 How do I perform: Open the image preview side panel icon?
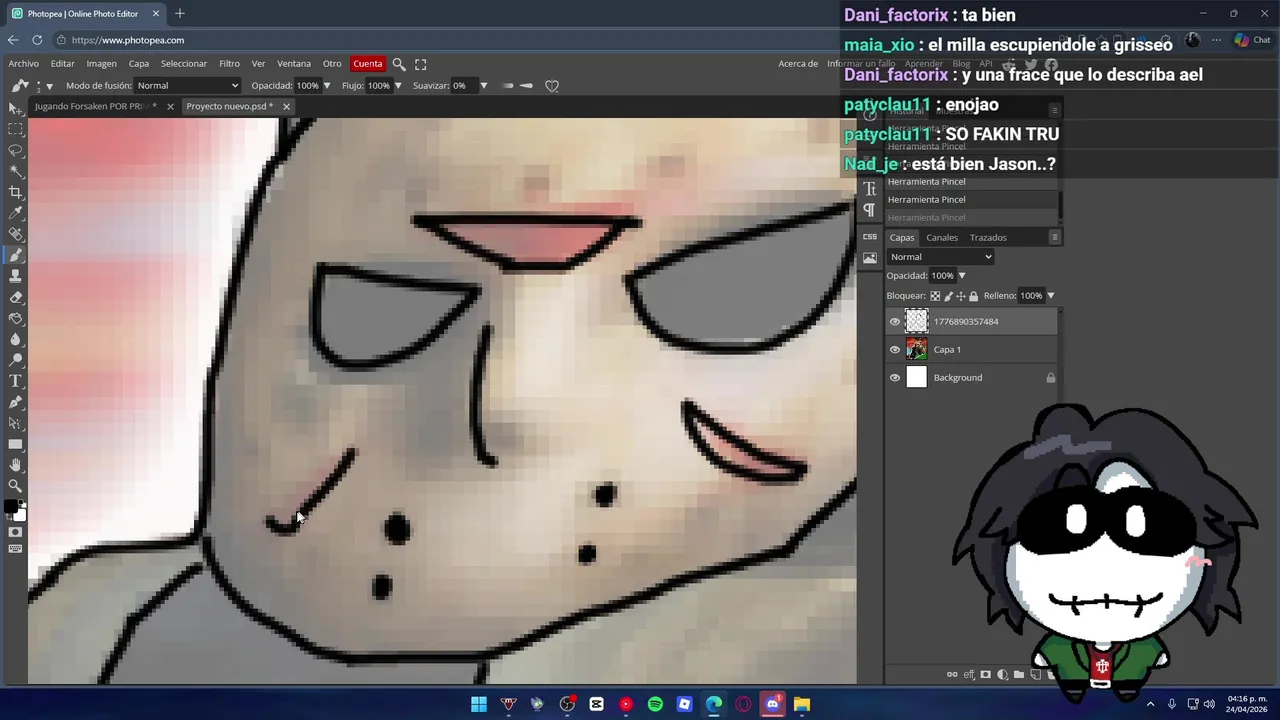[x=869, y=258]
